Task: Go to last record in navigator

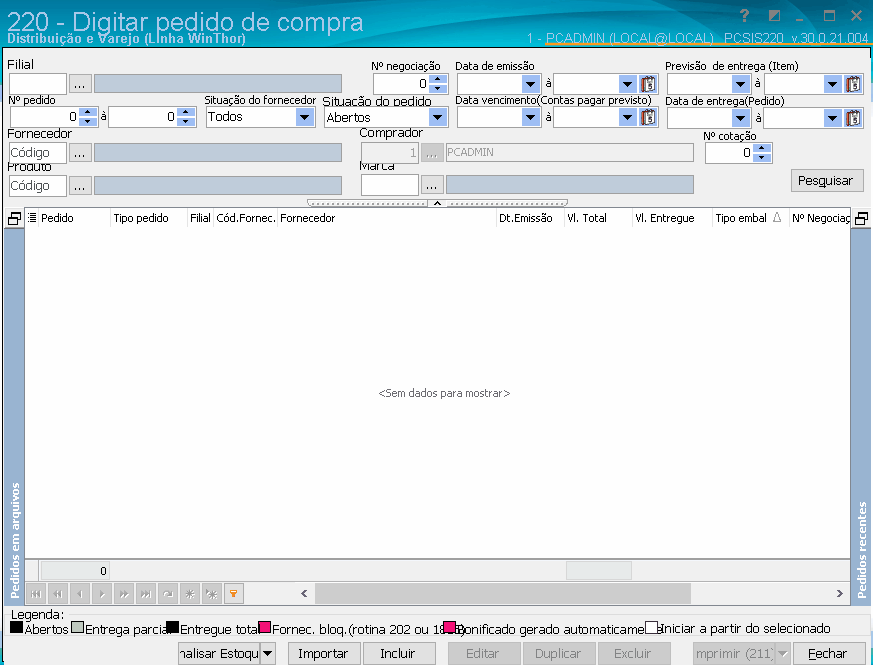Action: (146, 594)
